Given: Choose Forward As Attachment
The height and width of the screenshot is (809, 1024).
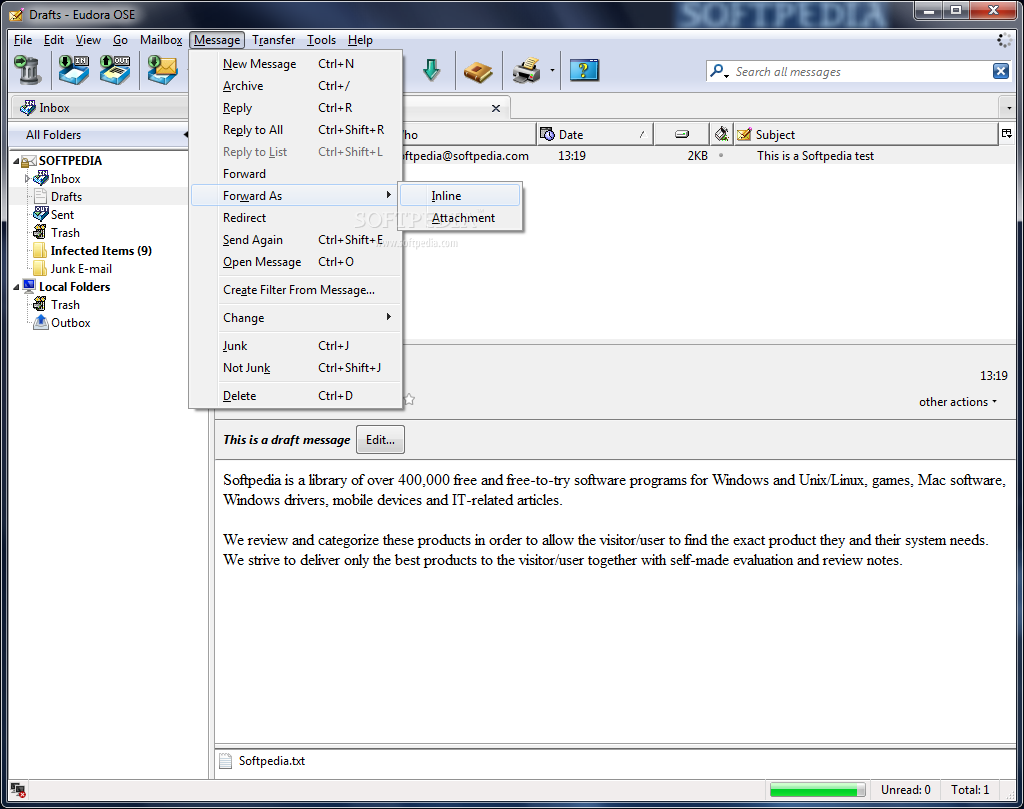Looking at the screenshot, I should click(460, 217).
